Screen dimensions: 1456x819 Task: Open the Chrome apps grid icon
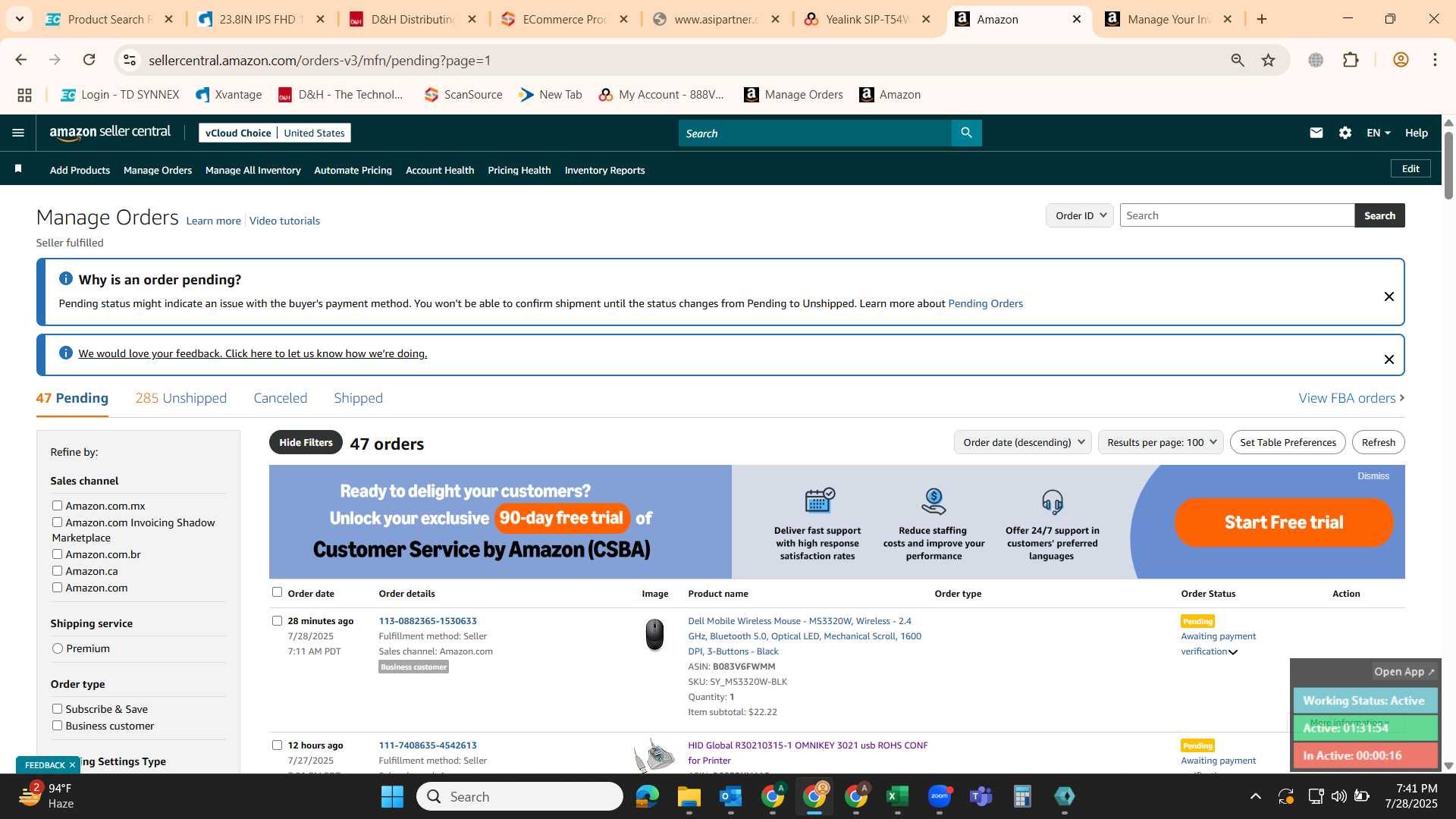tap(24, 95)
